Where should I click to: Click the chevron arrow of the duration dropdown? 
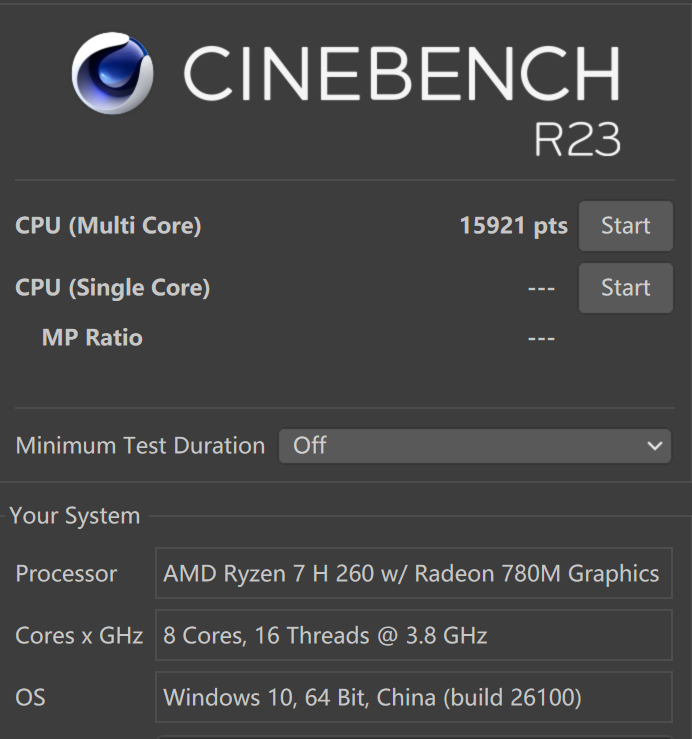point(655,446)
